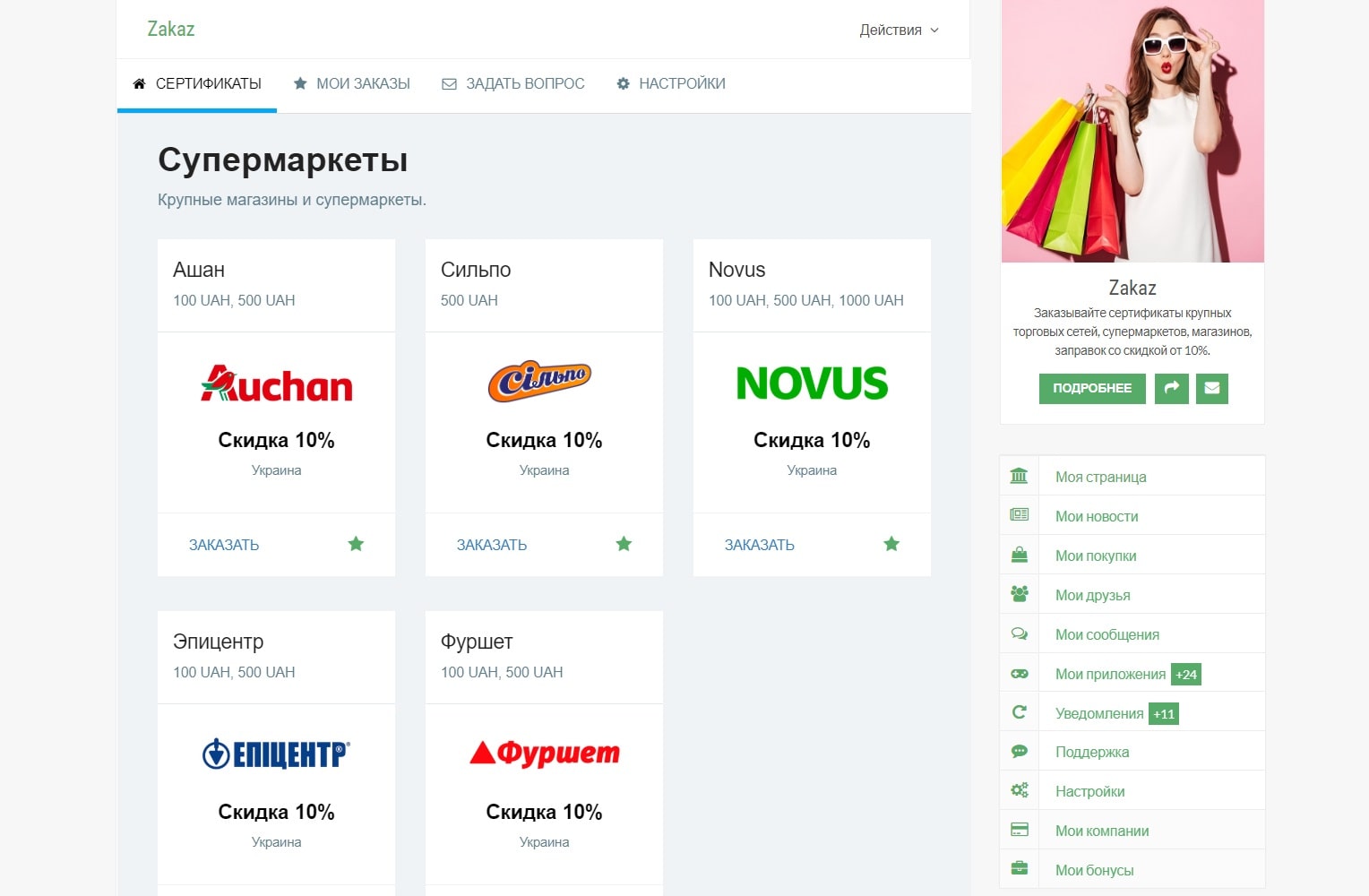
Task: Click the Мои приложения gamepad icon
Action: 1020,674
